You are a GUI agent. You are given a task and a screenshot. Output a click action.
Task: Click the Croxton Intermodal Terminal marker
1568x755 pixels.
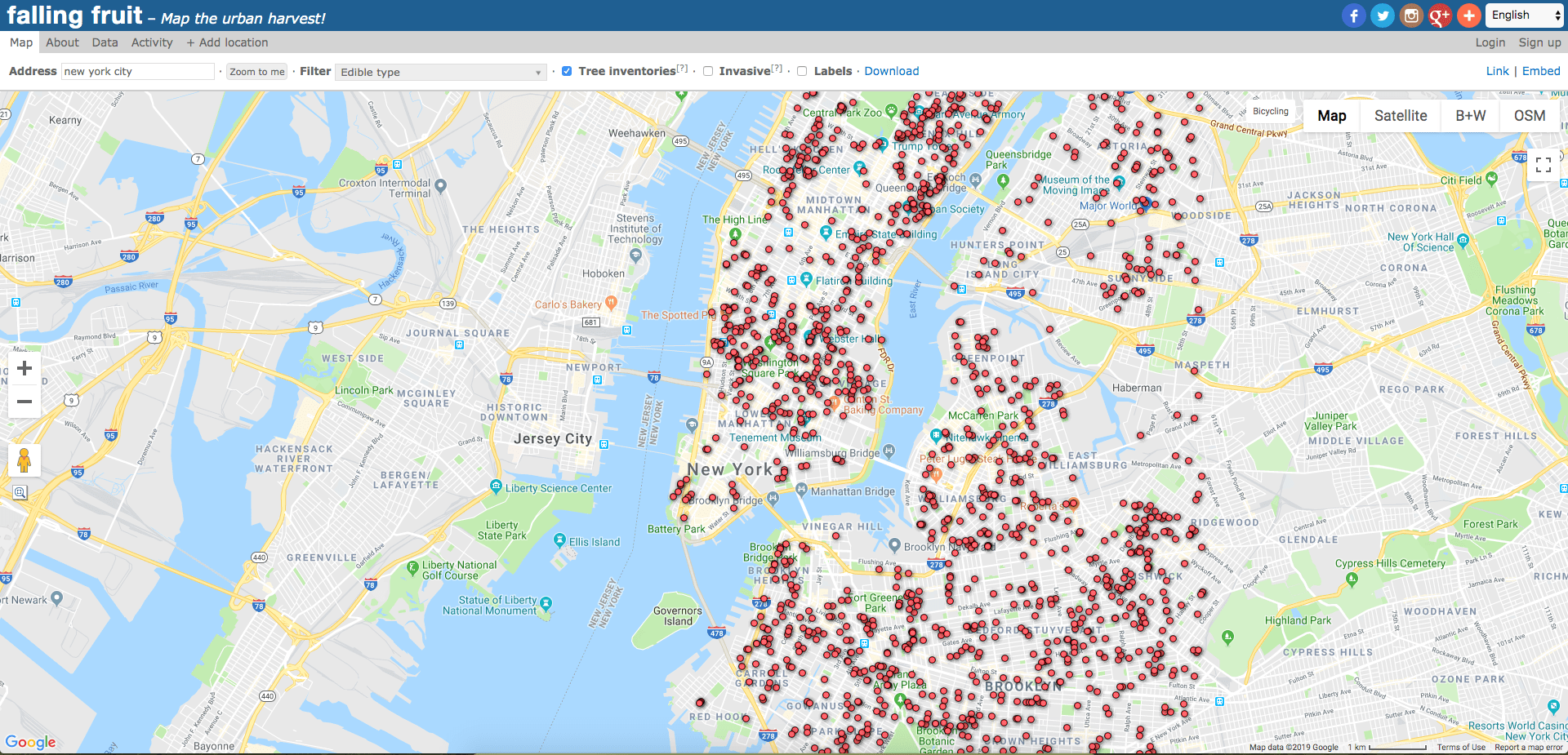coord(441,185)
